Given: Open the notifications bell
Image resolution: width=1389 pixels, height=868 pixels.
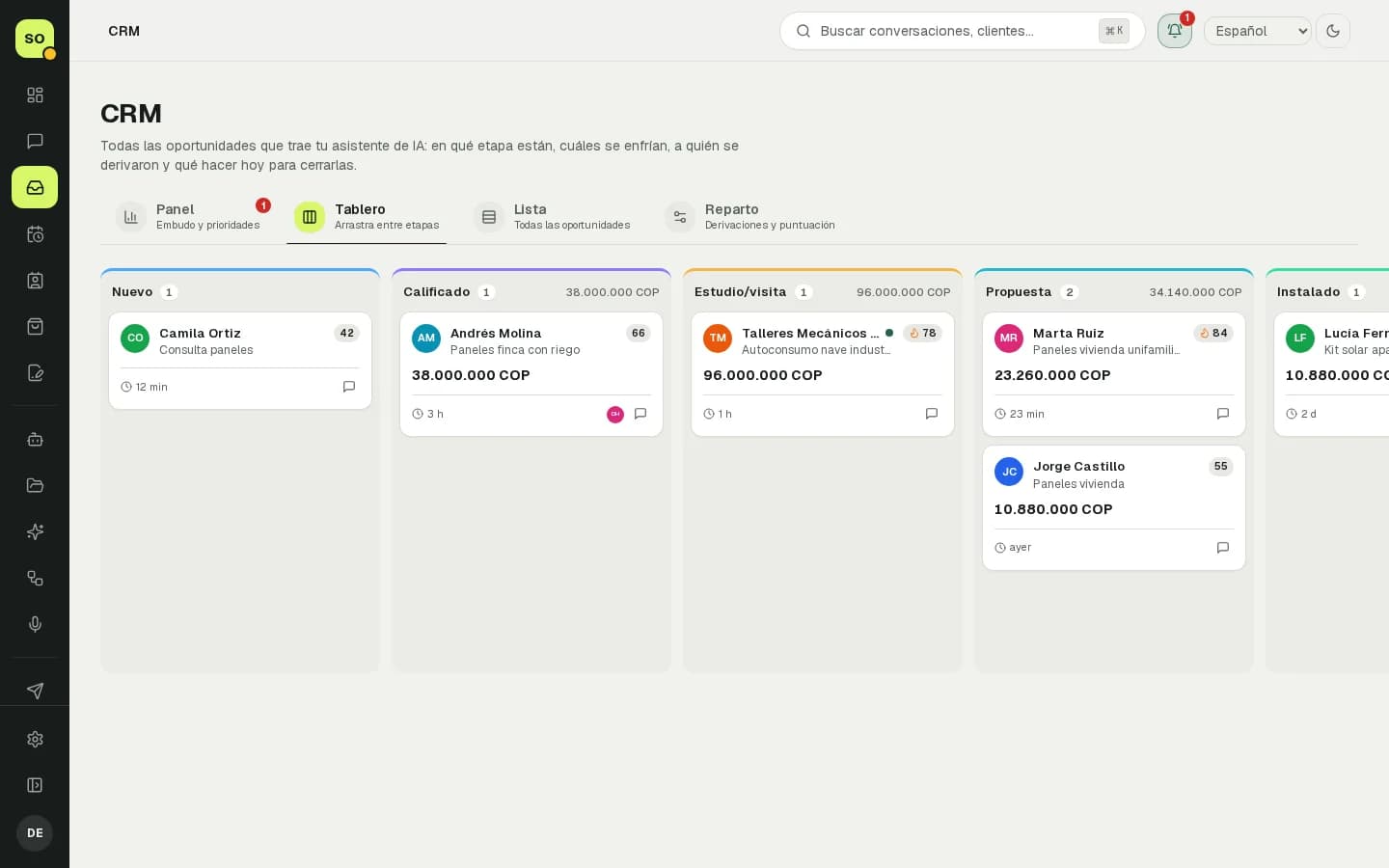Looking at the screenshot, I should (1174, 31).
